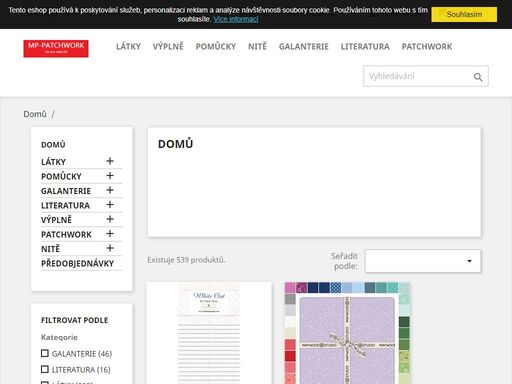Select LÁTKY in sidebar list

coord(53,162)
